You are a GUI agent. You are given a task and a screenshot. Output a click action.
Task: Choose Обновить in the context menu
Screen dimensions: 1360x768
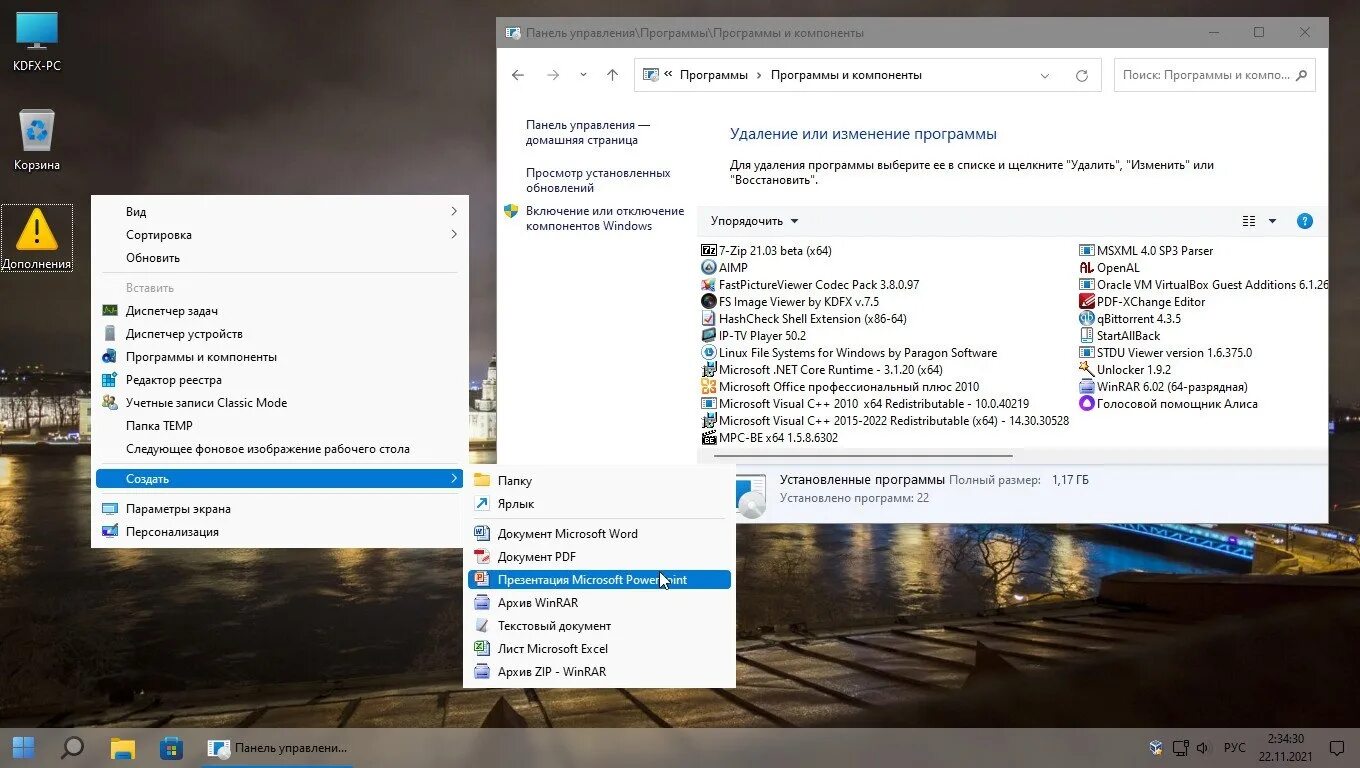pos(279,258)
